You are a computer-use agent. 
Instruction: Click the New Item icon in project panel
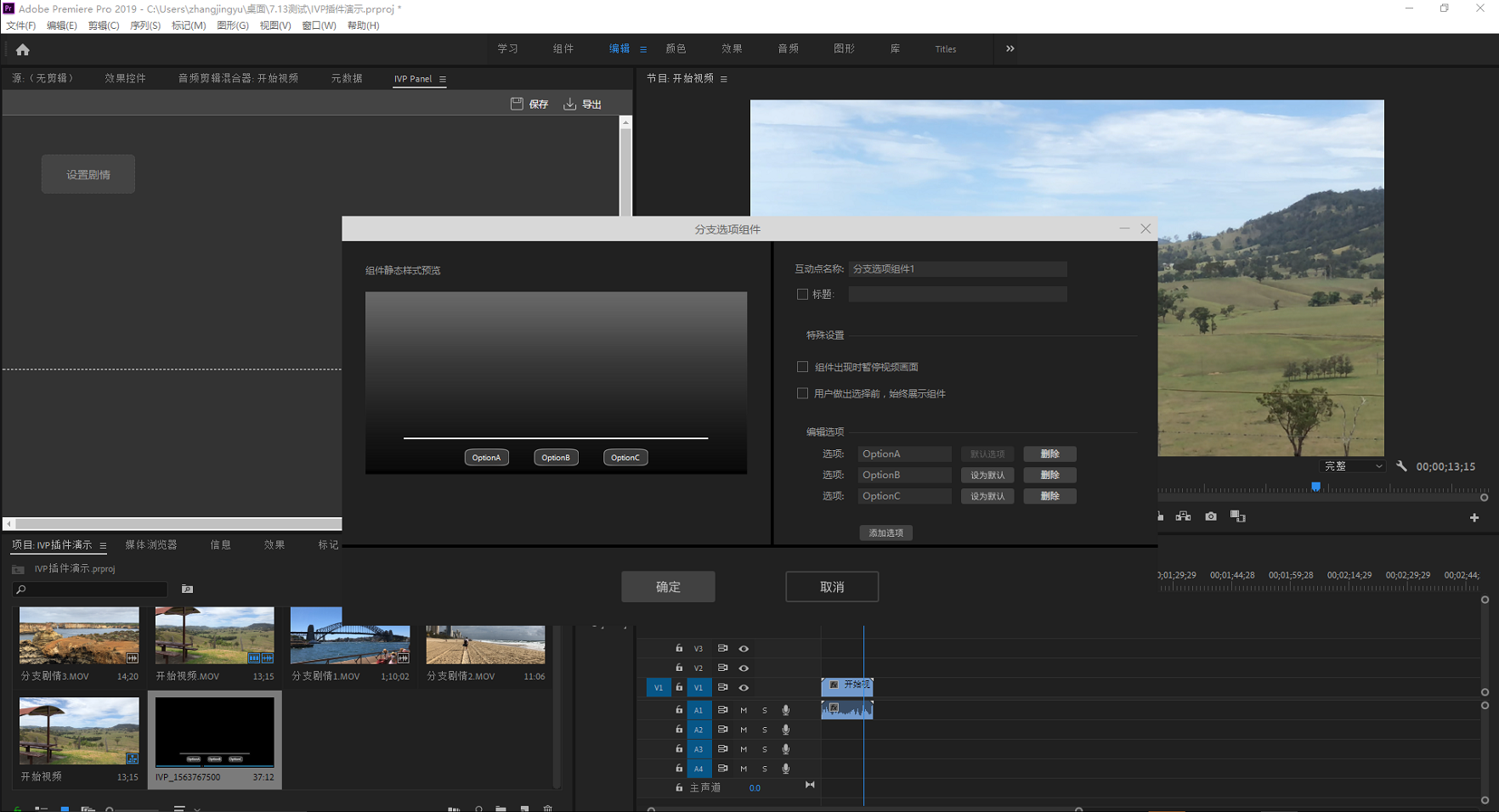click(x=524, y=809)
